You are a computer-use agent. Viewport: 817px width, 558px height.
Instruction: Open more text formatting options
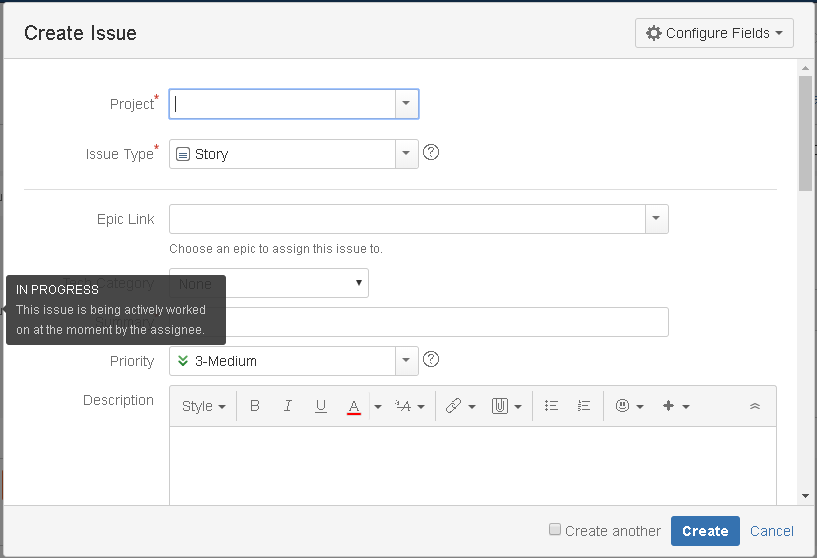coord(410,406)
